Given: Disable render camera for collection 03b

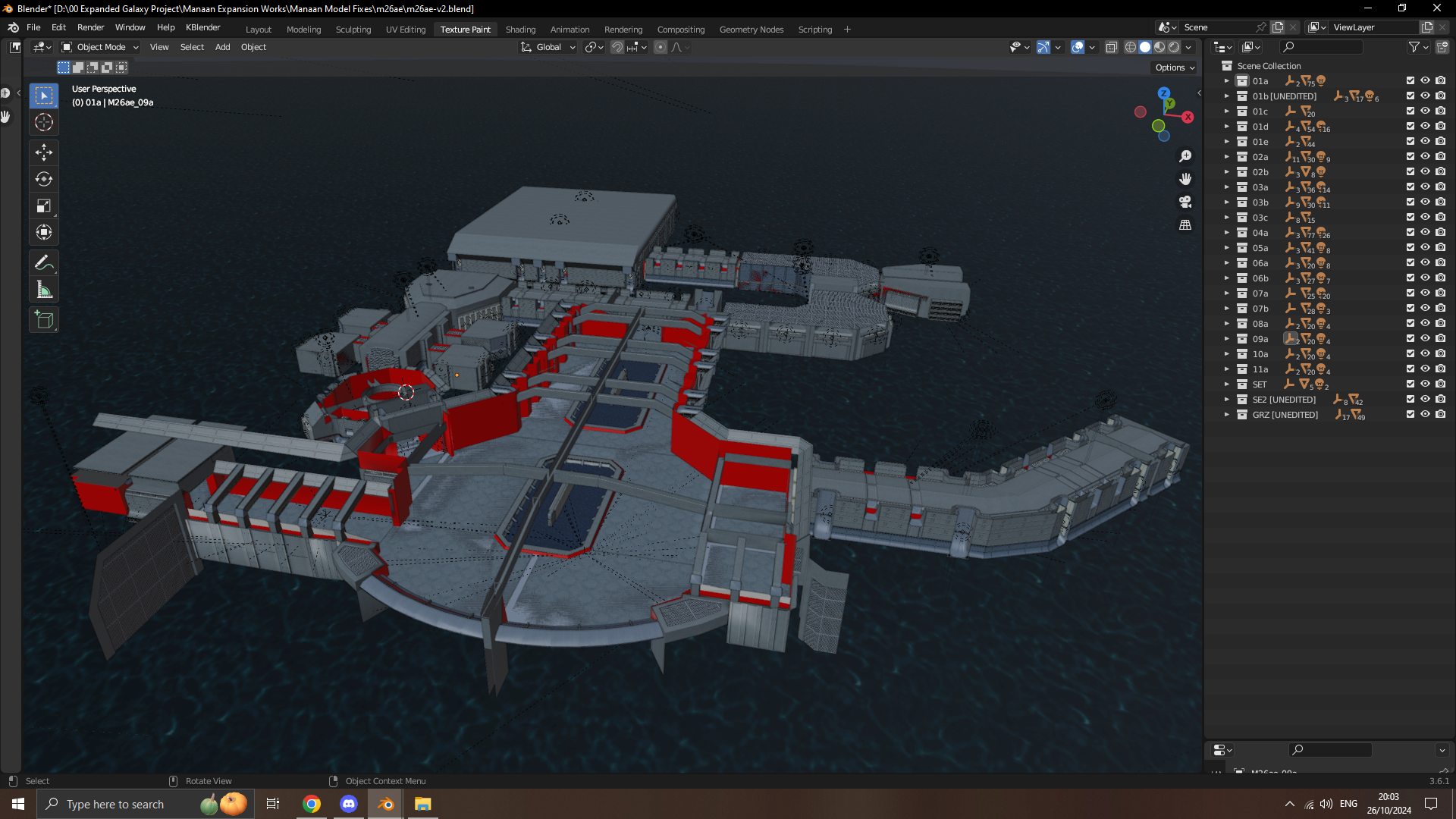Looking at the screenshot, I should [x=1441, y=202].
